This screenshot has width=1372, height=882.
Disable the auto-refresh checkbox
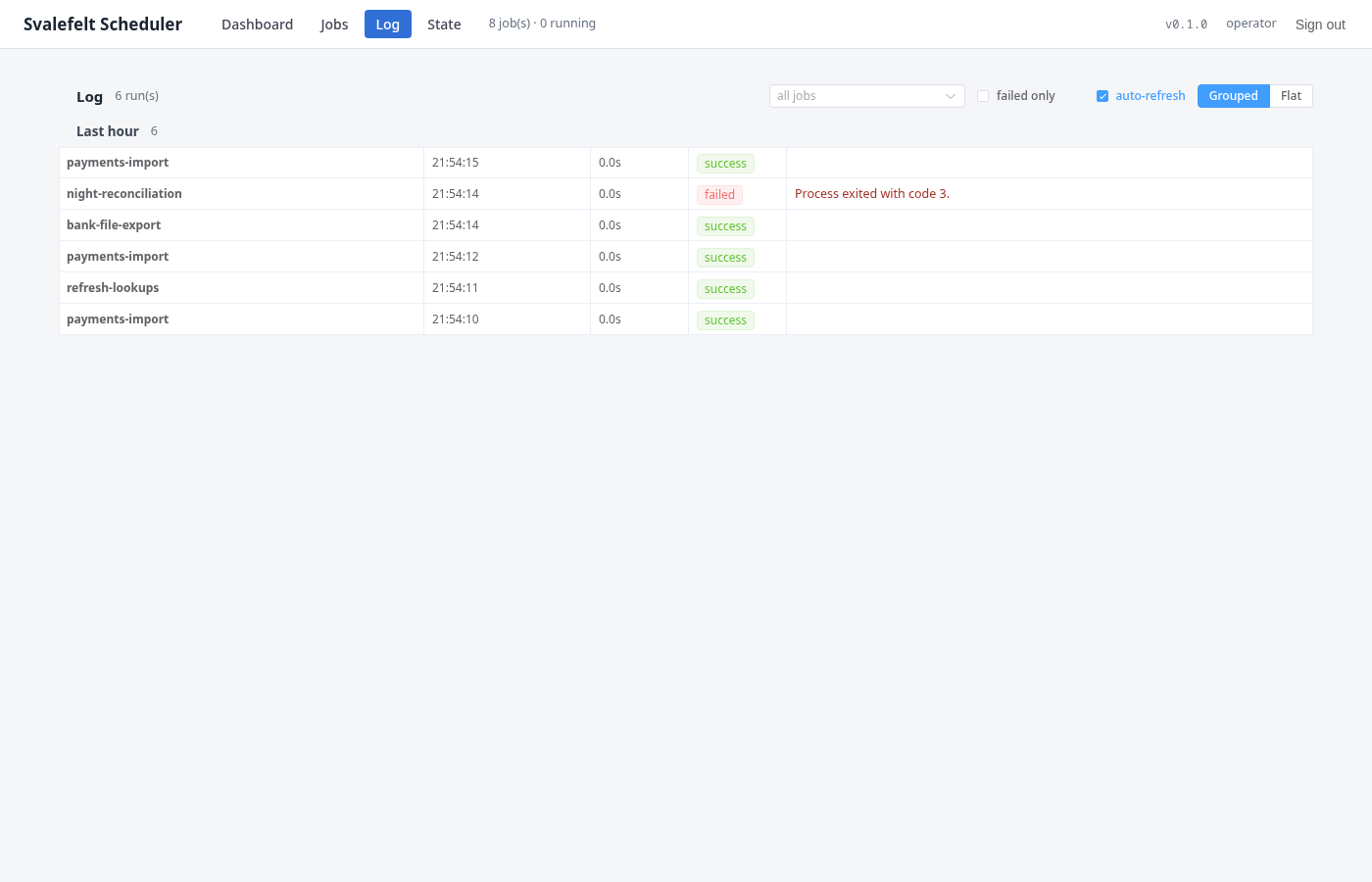(x=1102, y=96)
